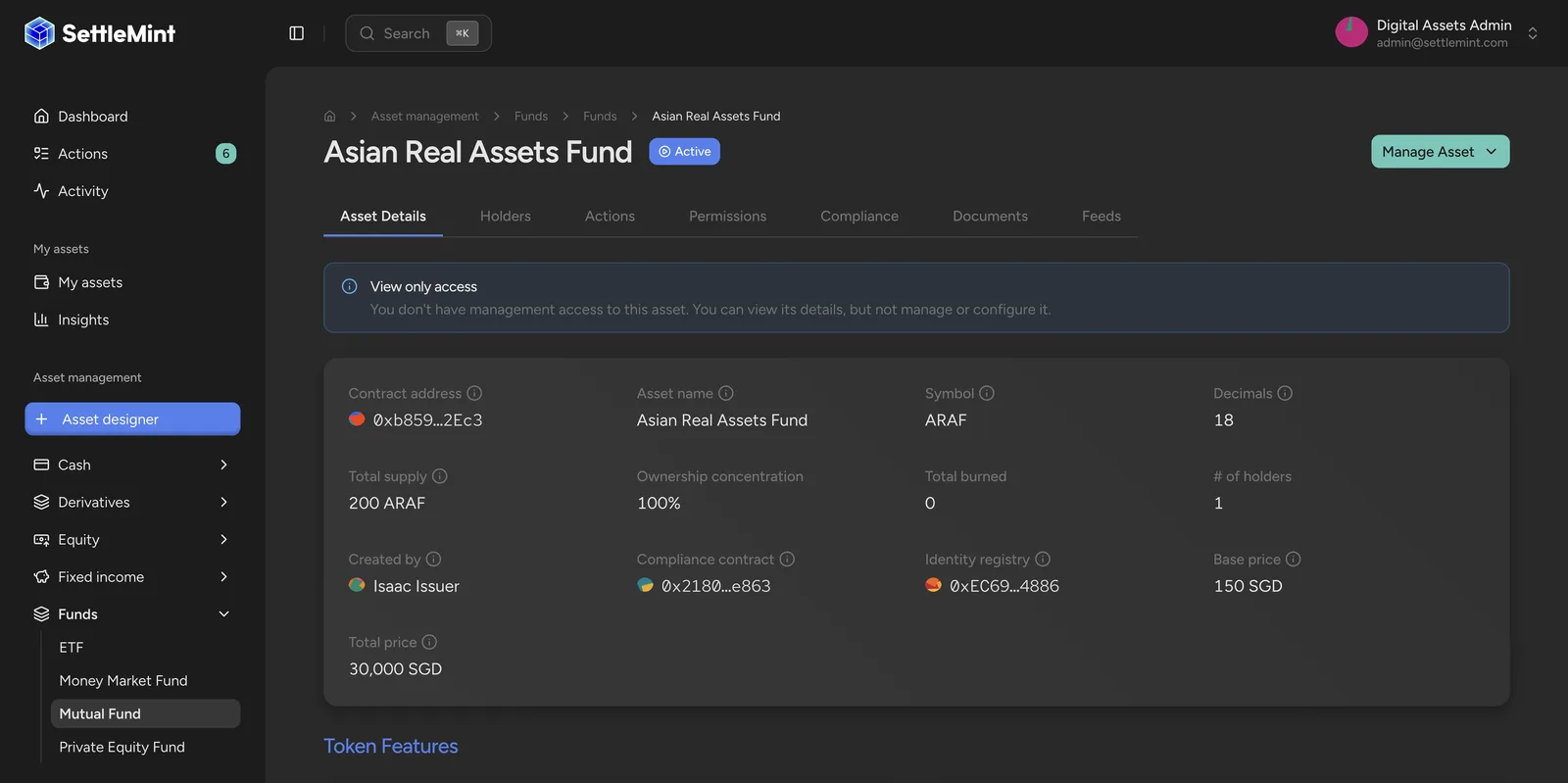
Task: Click the info icon beside Total supply
Action: (440, 476)
